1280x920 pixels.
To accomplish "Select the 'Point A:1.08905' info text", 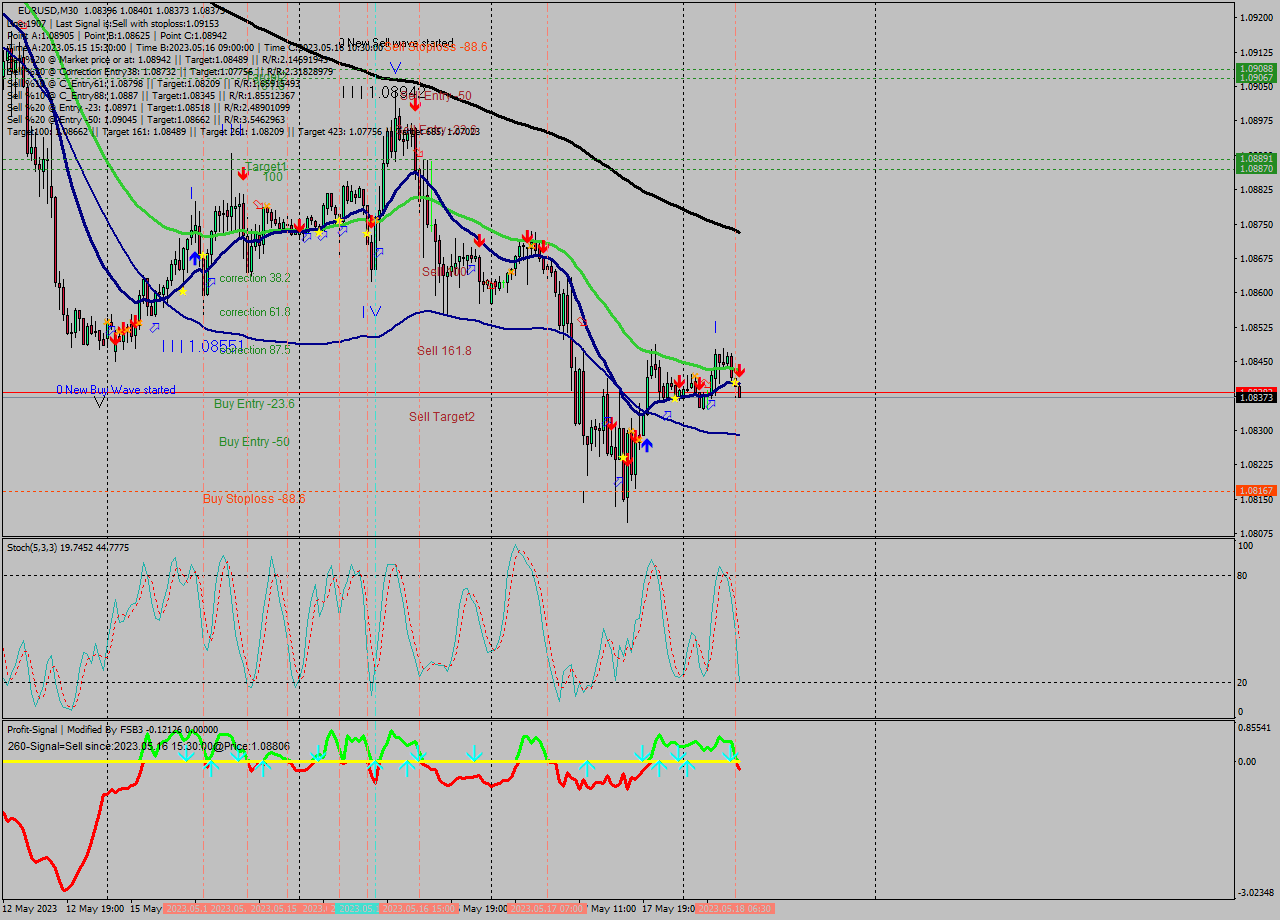I will [x=40, y=35].
